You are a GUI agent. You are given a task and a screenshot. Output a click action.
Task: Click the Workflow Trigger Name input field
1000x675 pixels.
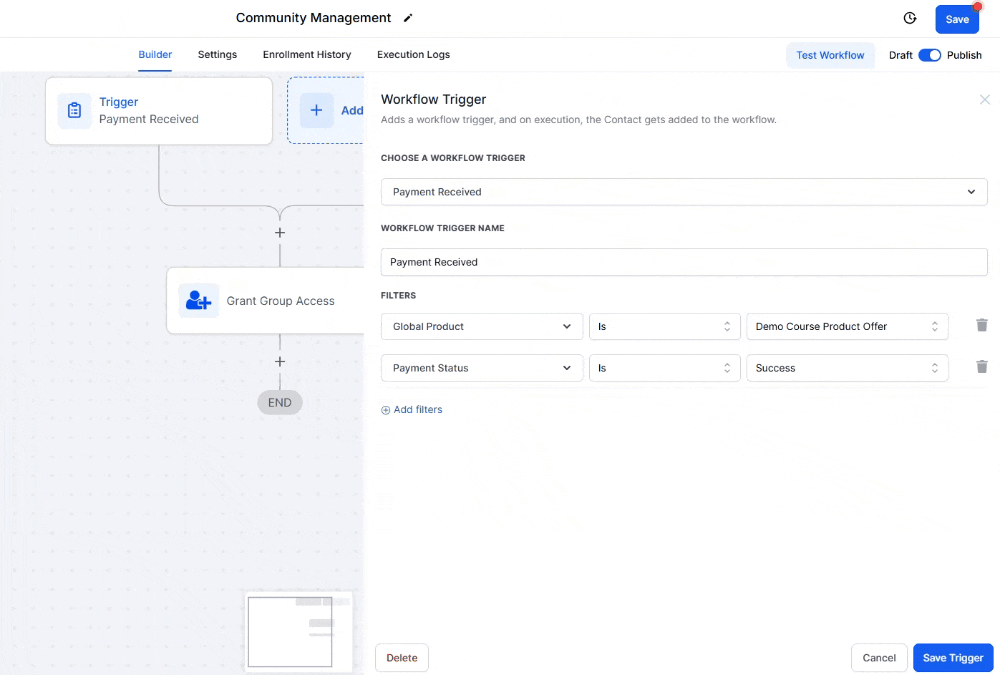point(684,262)
